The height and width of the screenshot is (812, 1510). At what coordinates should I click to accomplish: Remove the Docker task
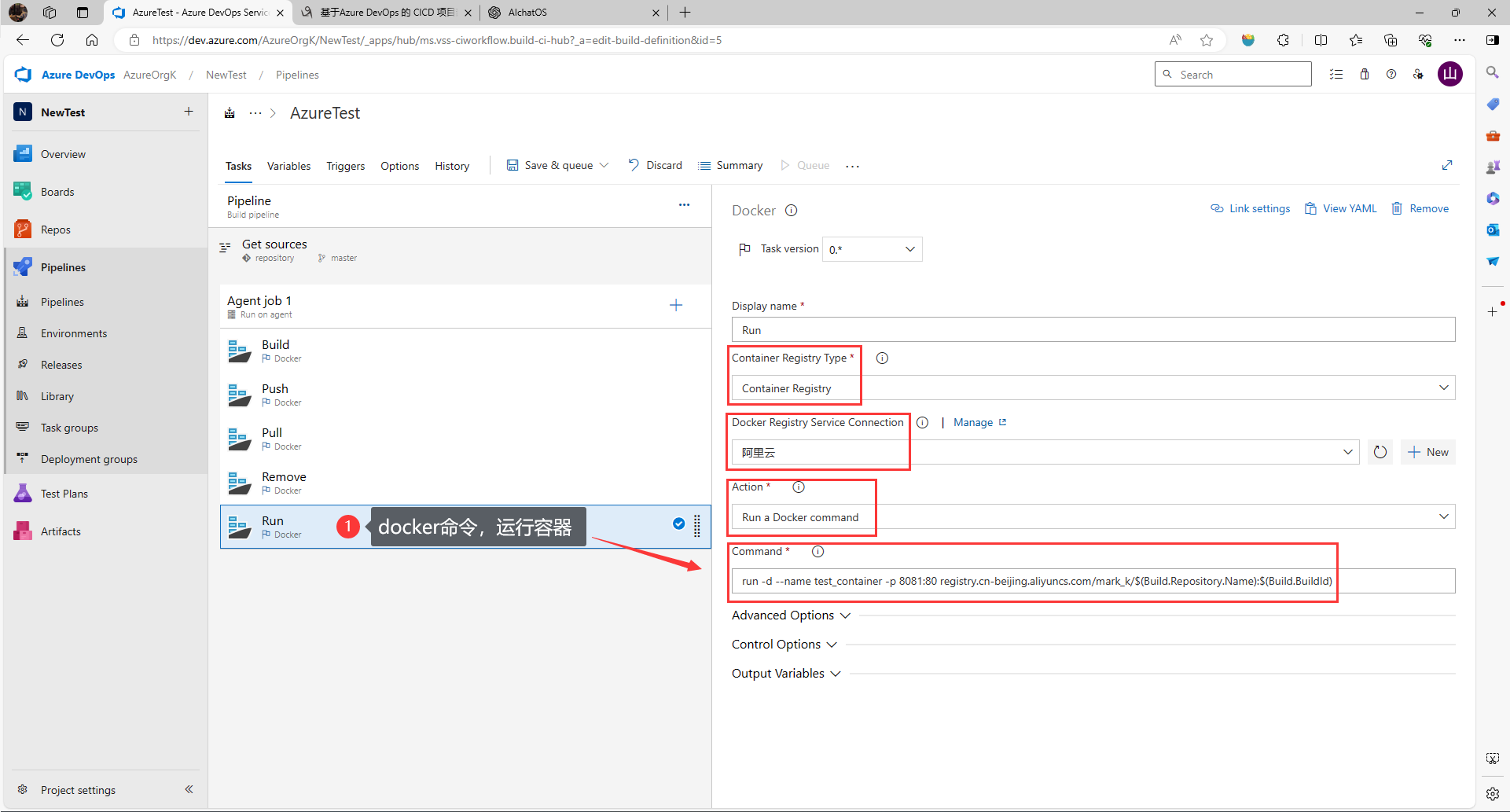coord(1420,208)
